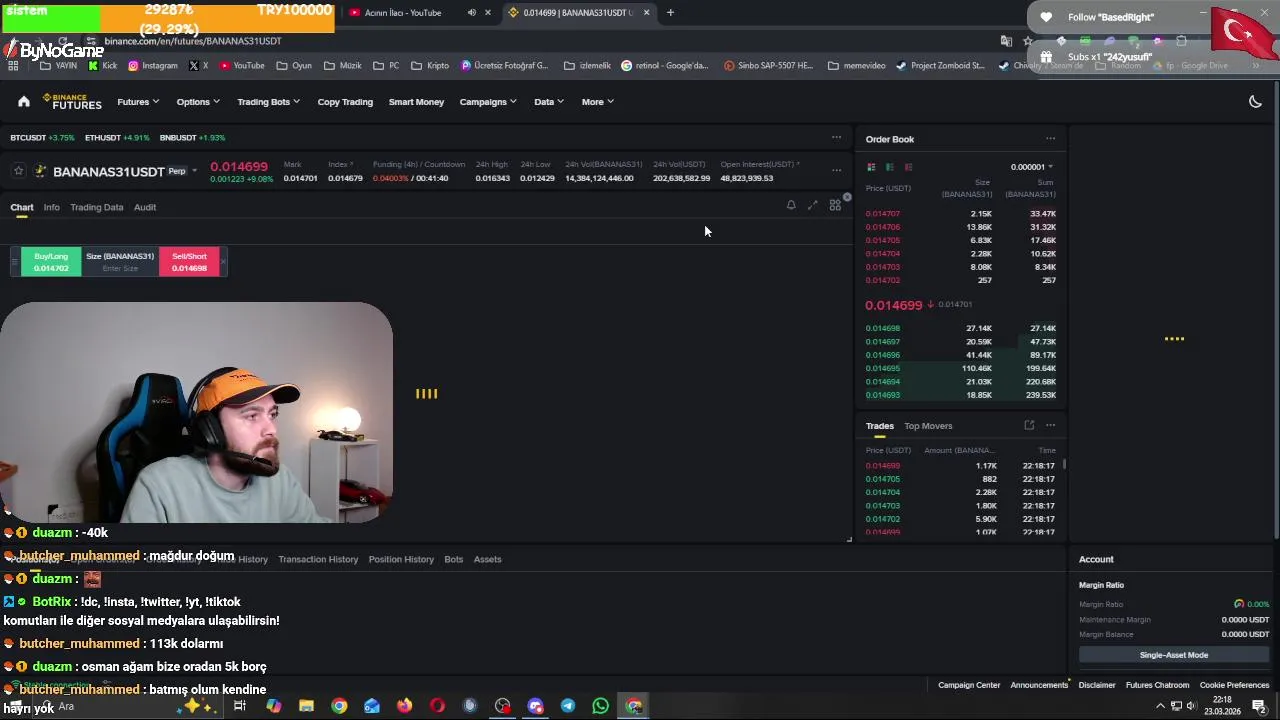Image resolution: width=1280 pixels, height=720 pixels.
Task: Expand chart to fullscreen
Action: point(813,205)
